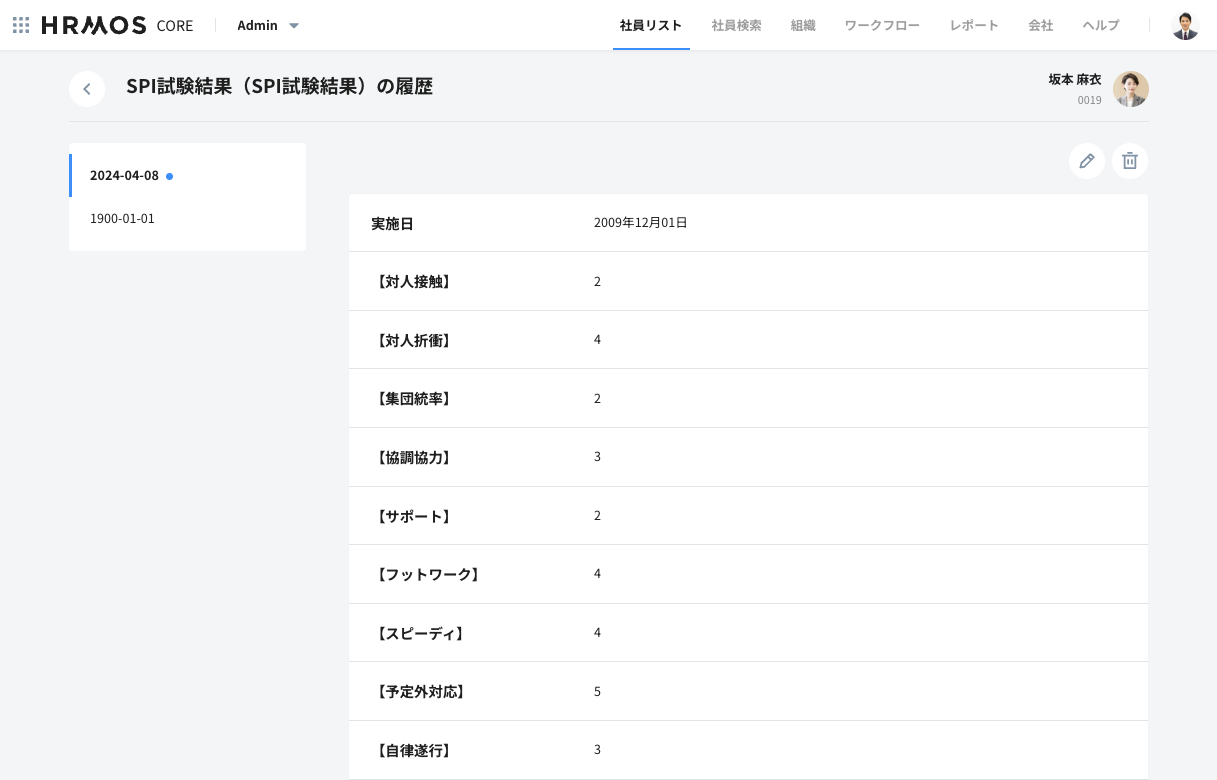This screenshot has width=1217, height=780.
Task: Open the user profile avatar in header
Action: (x=1184, y=25)
